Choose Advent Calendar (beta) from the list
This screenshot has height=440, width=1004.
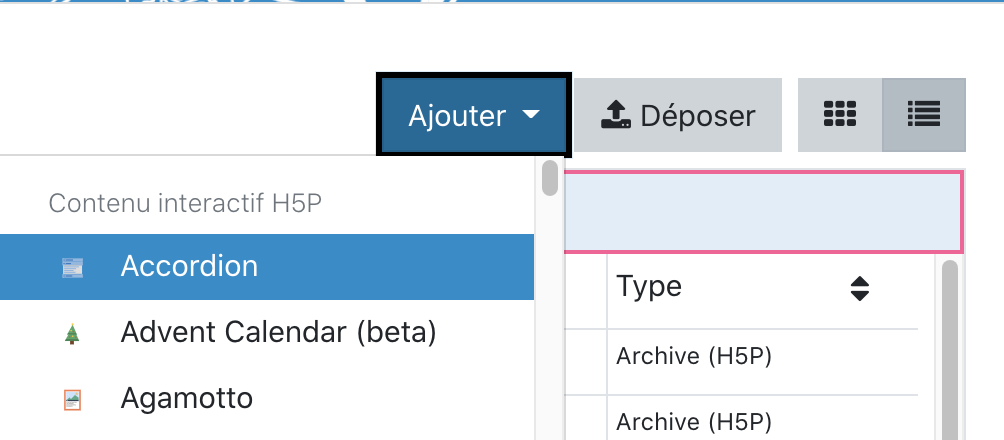click(x=278, y=332)
